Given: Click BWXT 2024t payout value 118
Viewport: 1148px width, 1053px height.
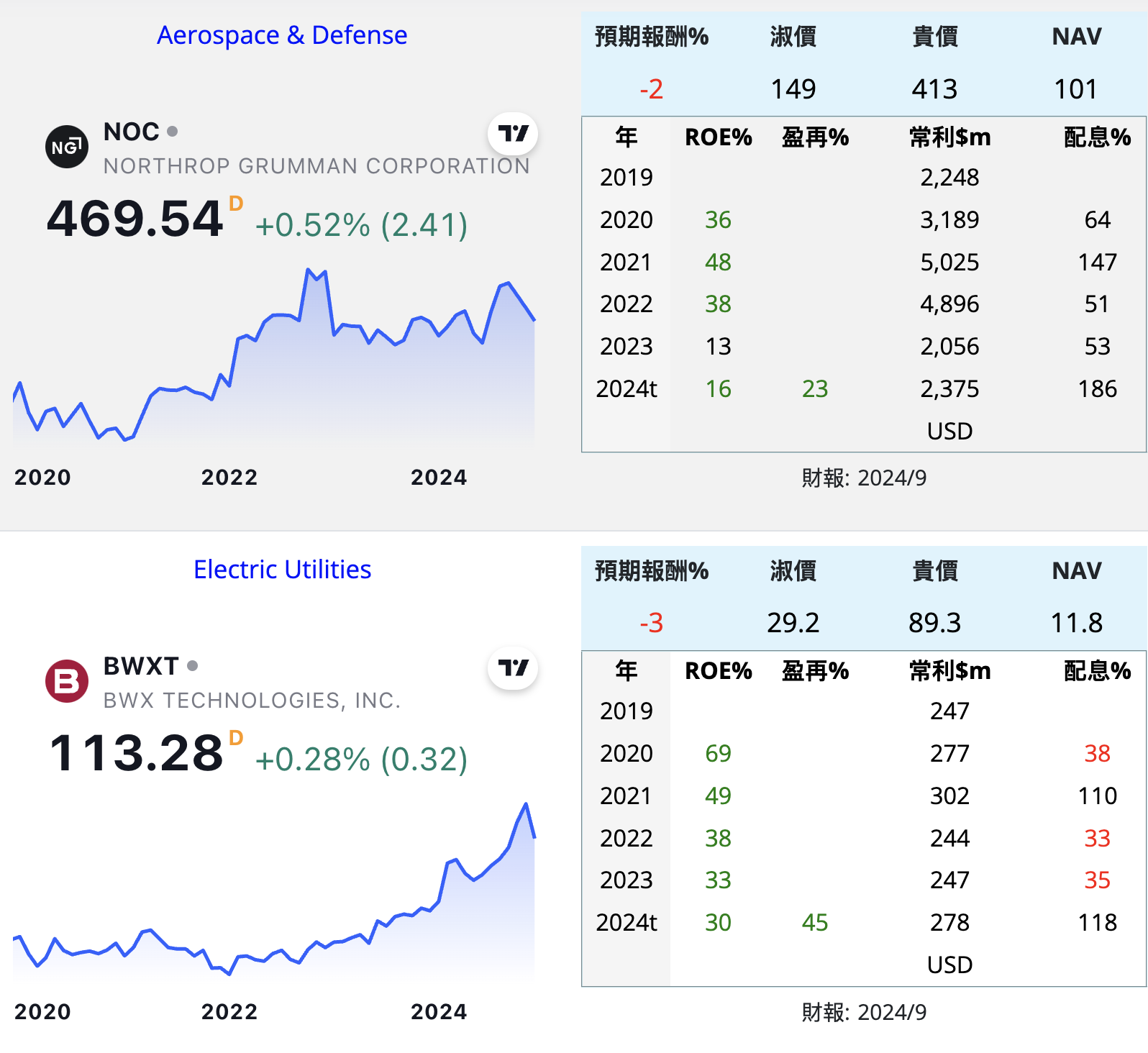Looking at the screenshot, I should click(x=1098, y=922).
